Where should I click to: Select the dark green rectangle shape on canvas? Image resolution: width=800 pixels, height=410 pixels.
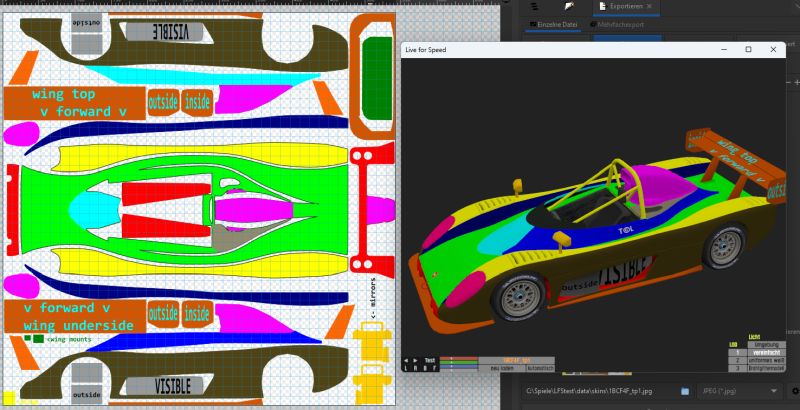377,77
